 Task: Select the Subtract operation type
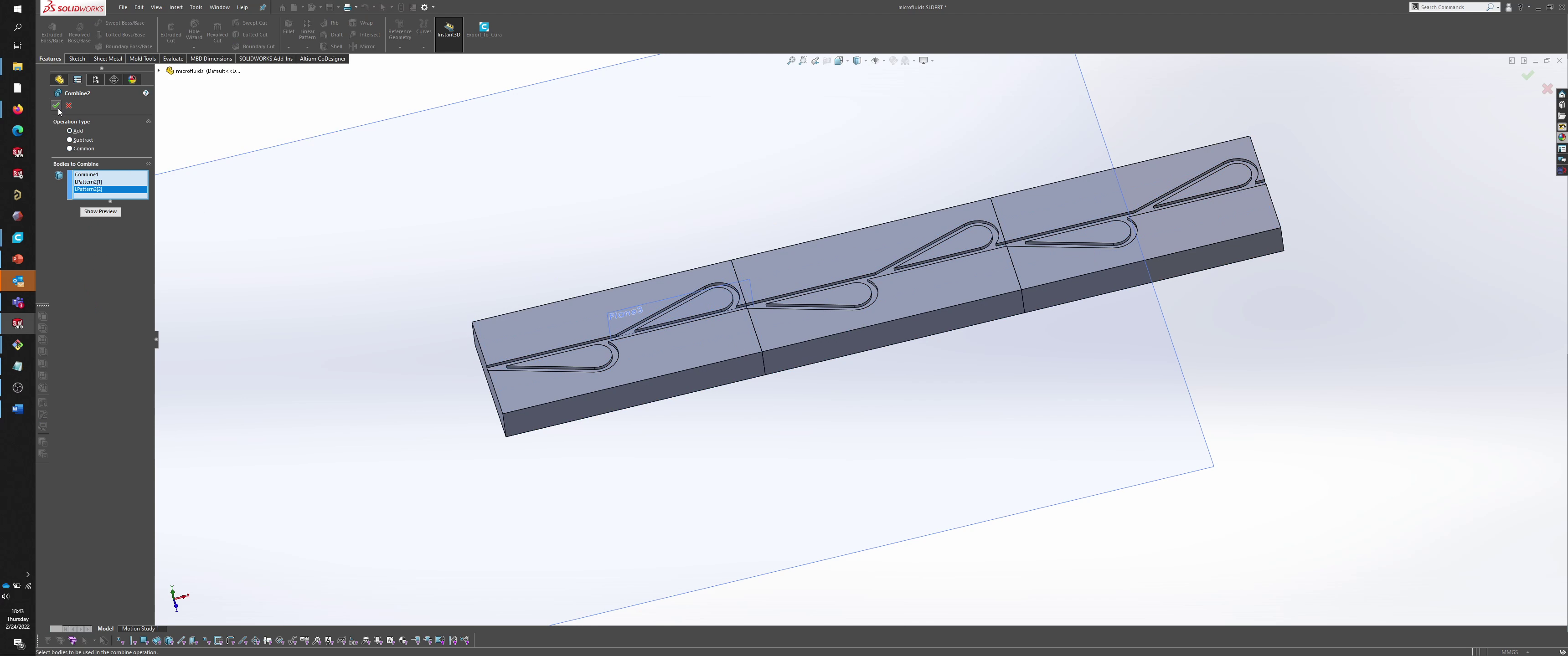pyautogui.click(x=69, y=140)
